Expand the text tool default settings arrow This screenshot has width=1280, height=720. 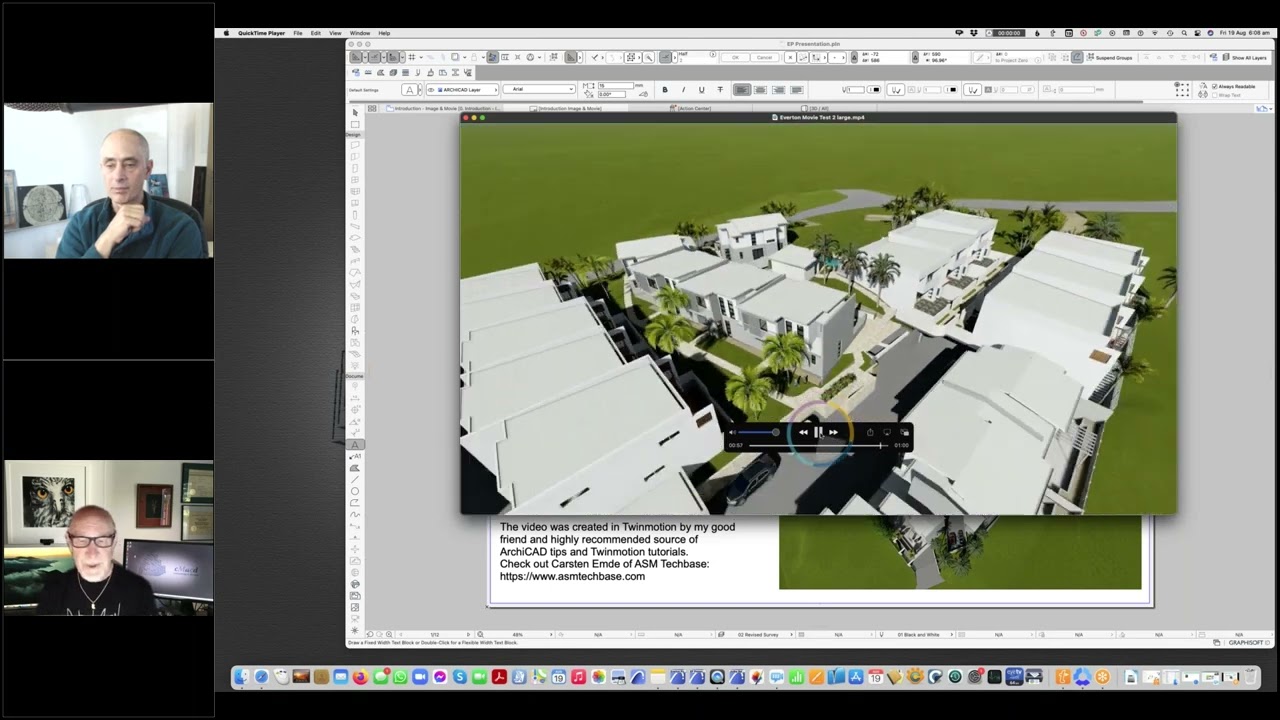pos(420,90)
